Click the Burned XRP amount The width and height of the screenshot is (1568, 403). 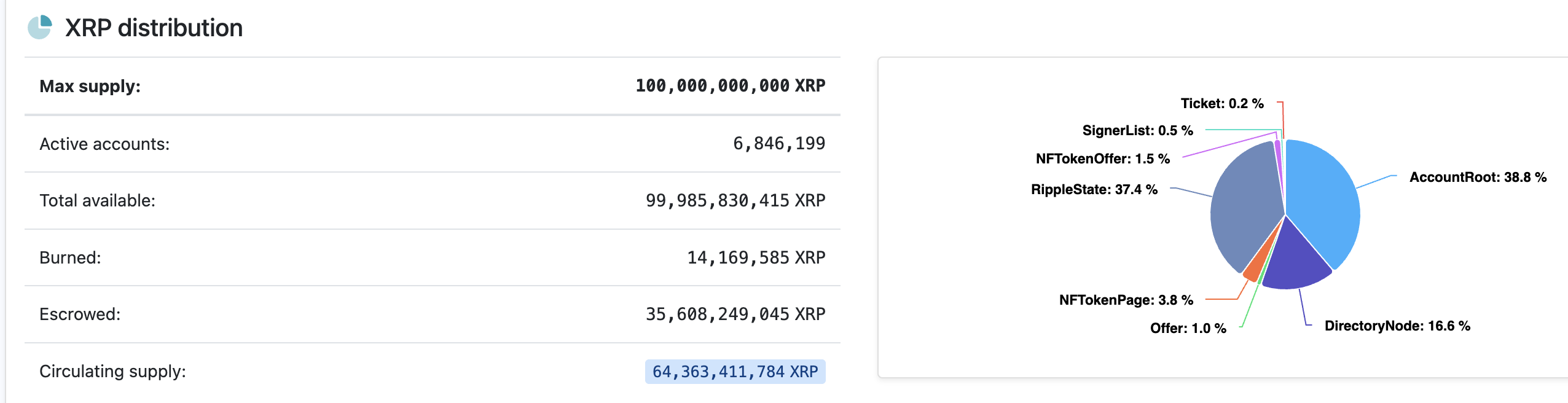pyautogui.click(x=756, y=258)
